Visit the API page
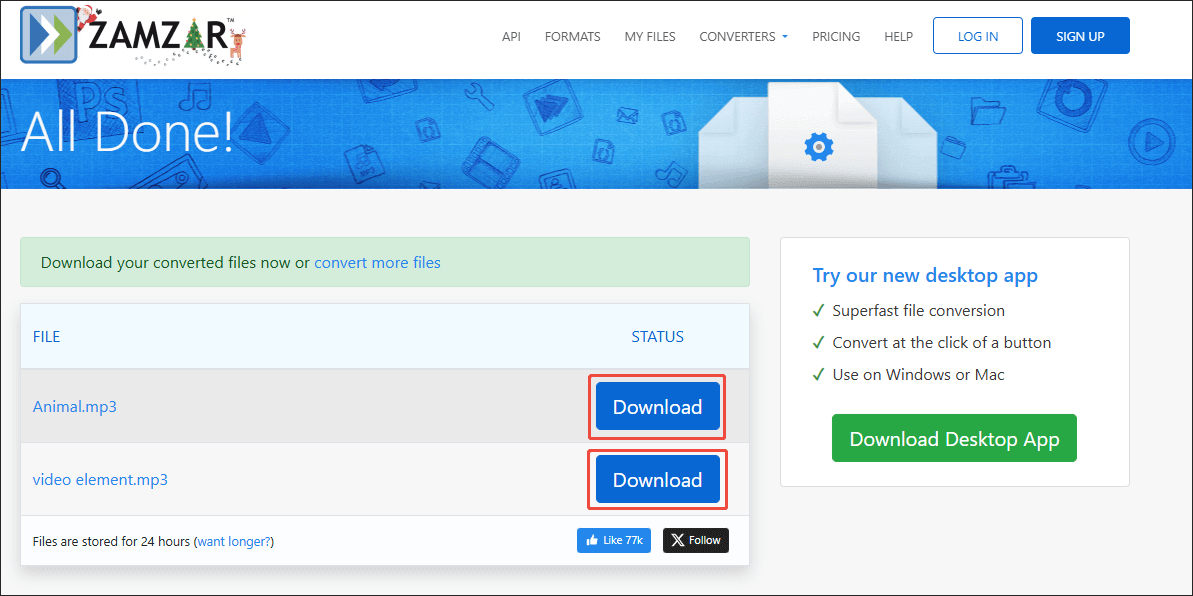The image size is (1193, 596). [511, 36]
